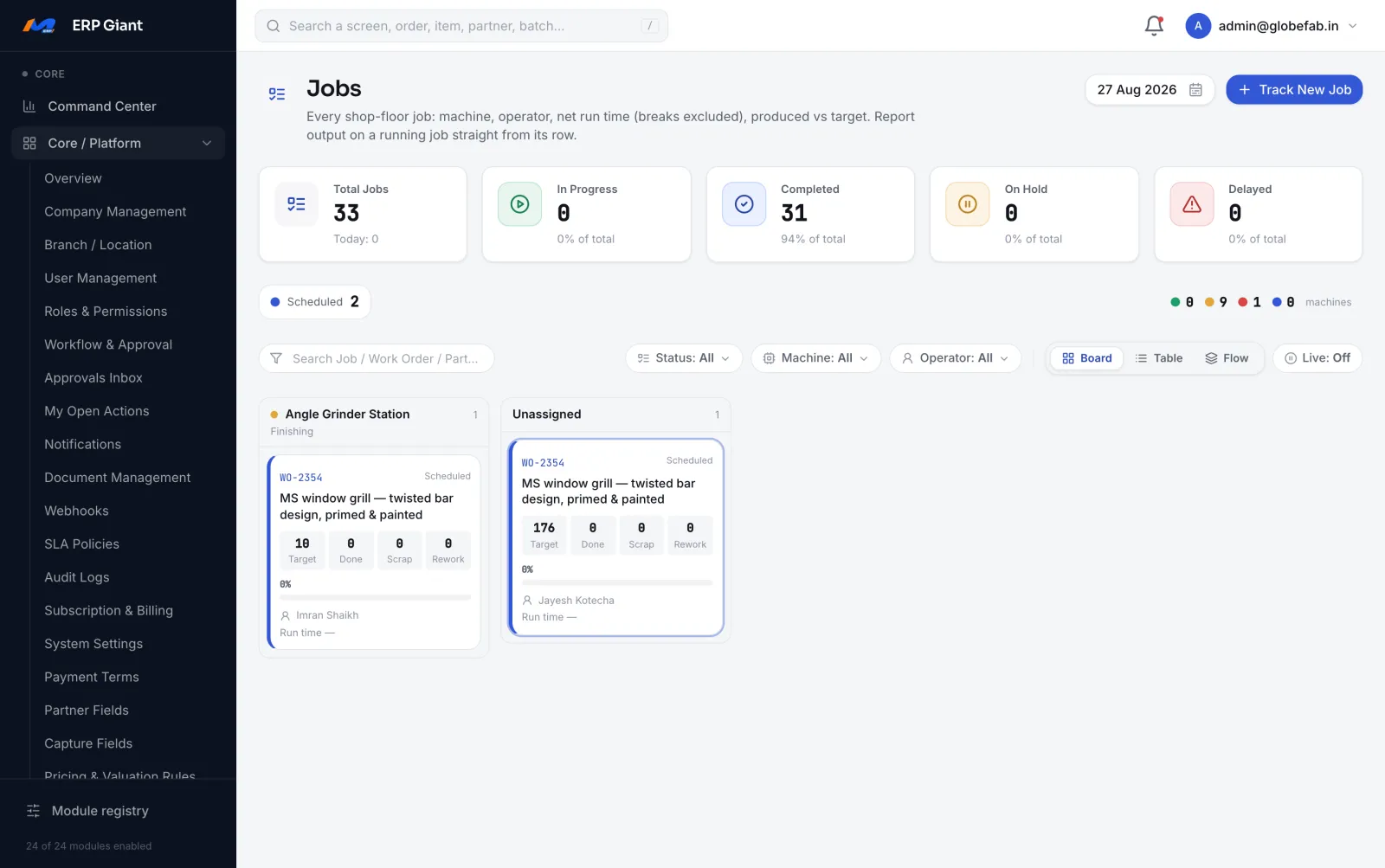Image resolution: width=1385 pixels, height=868 pixels.
Task: Click the admin avatar circle
Action: click(1198, 26)
